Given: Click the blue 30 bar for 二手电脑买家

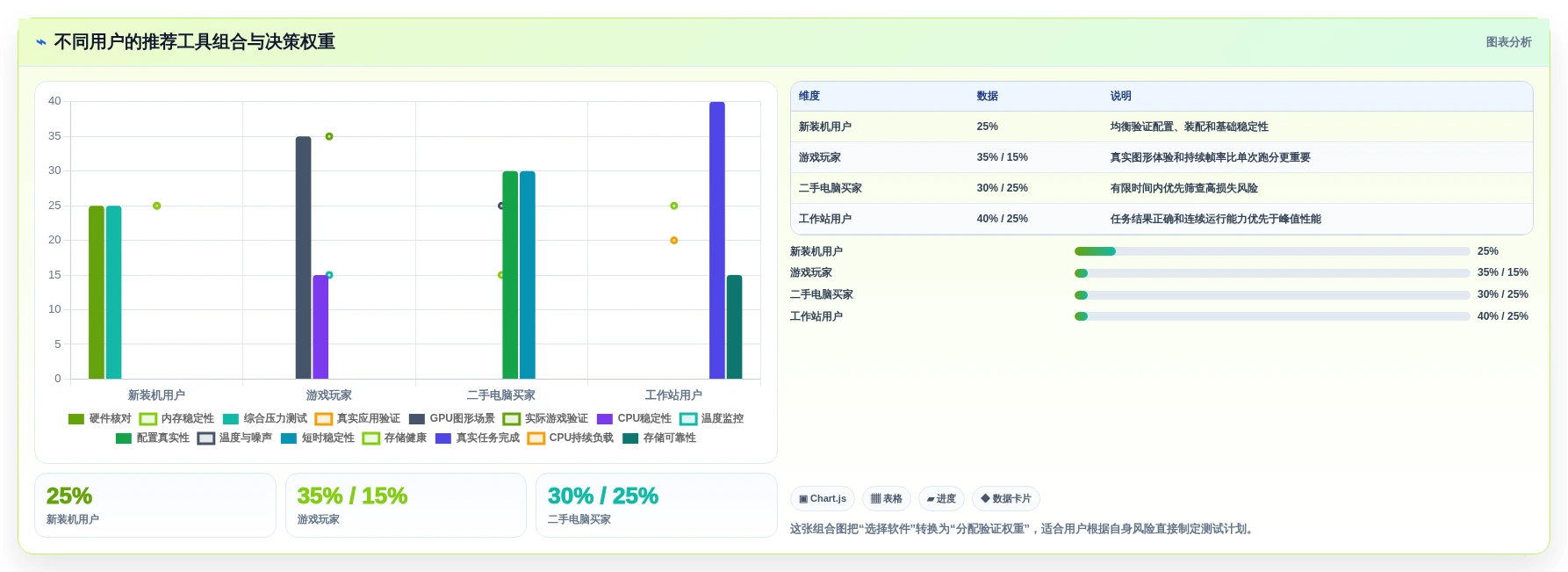Looking at the screenshot, I should [x=528, y=275].
